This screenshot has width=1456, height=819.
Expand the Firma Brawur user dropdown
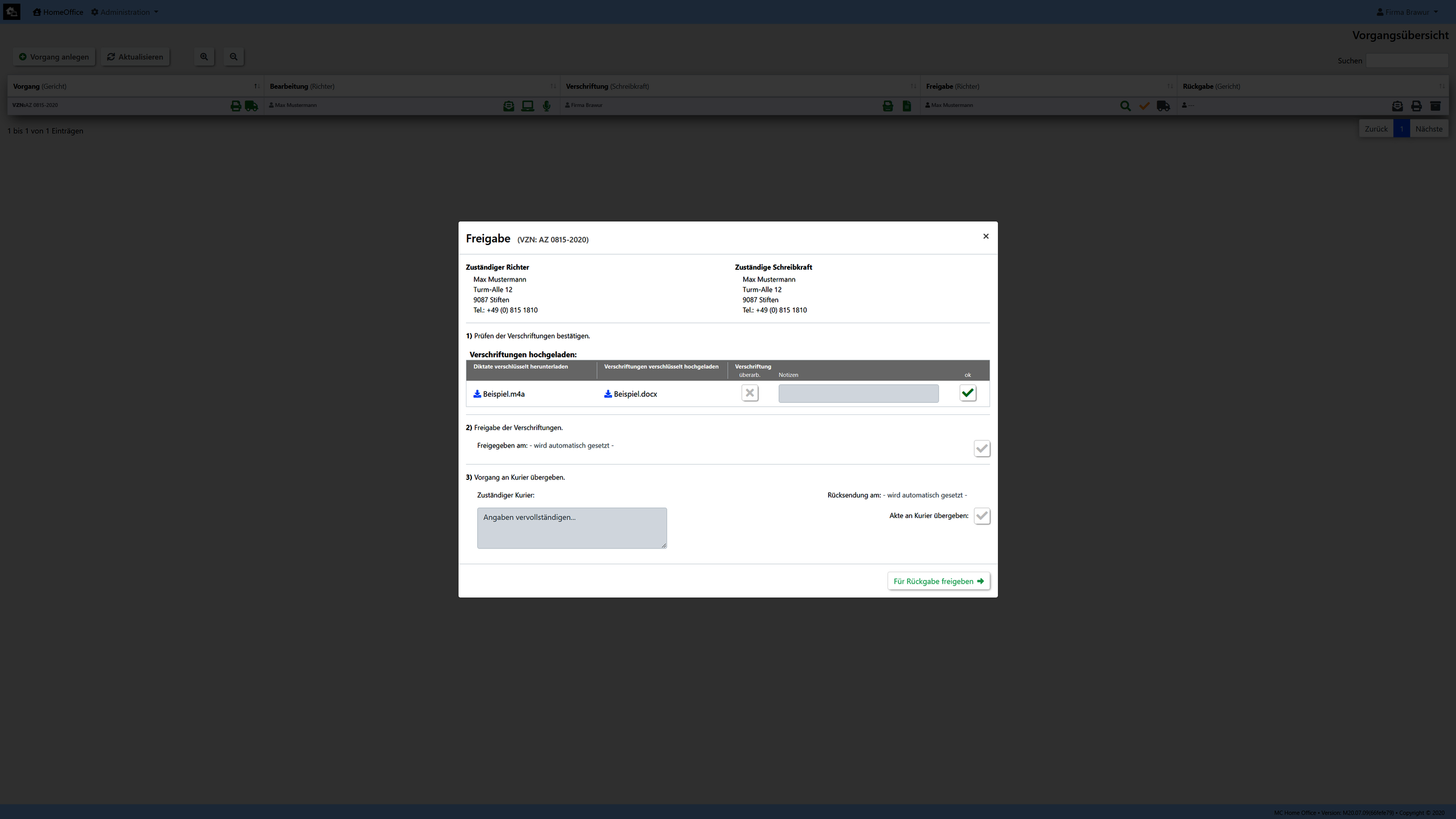(x=1407, y=12)
